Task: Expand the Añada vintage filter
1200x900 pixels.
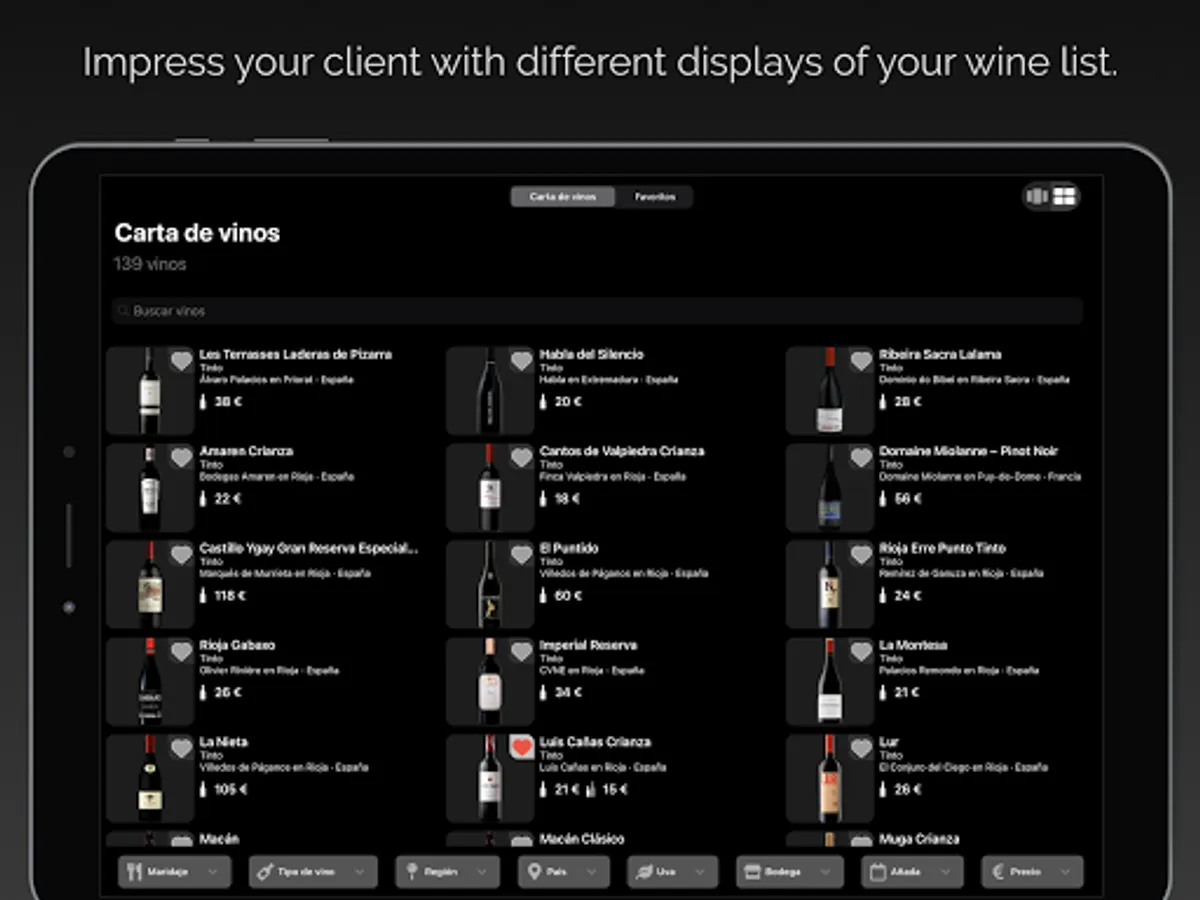Action: (x=912, y=872)
